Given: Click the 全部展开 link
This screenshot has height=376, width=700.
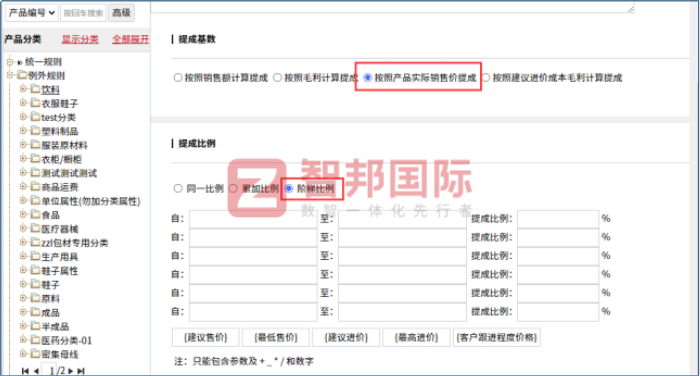Looking at the screenshot, I should click(130, 39).
